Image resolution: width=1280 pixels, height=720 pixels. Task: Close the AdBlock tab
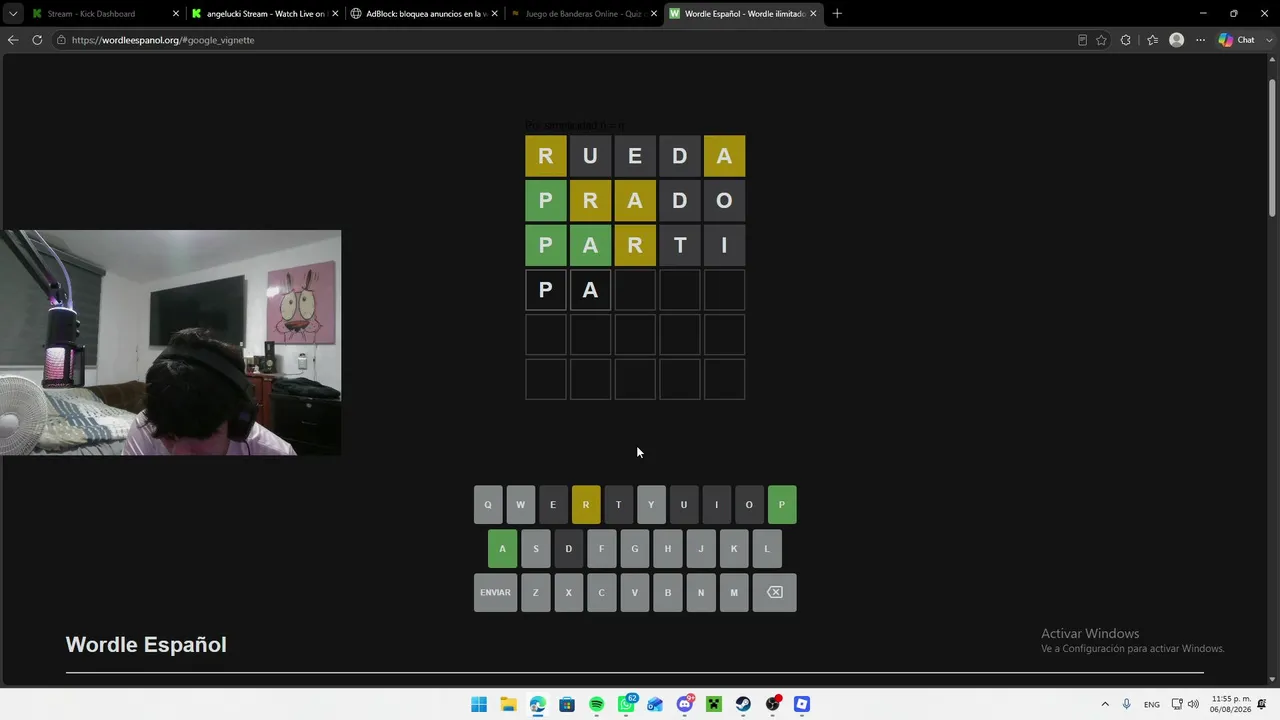coord(495,14)
